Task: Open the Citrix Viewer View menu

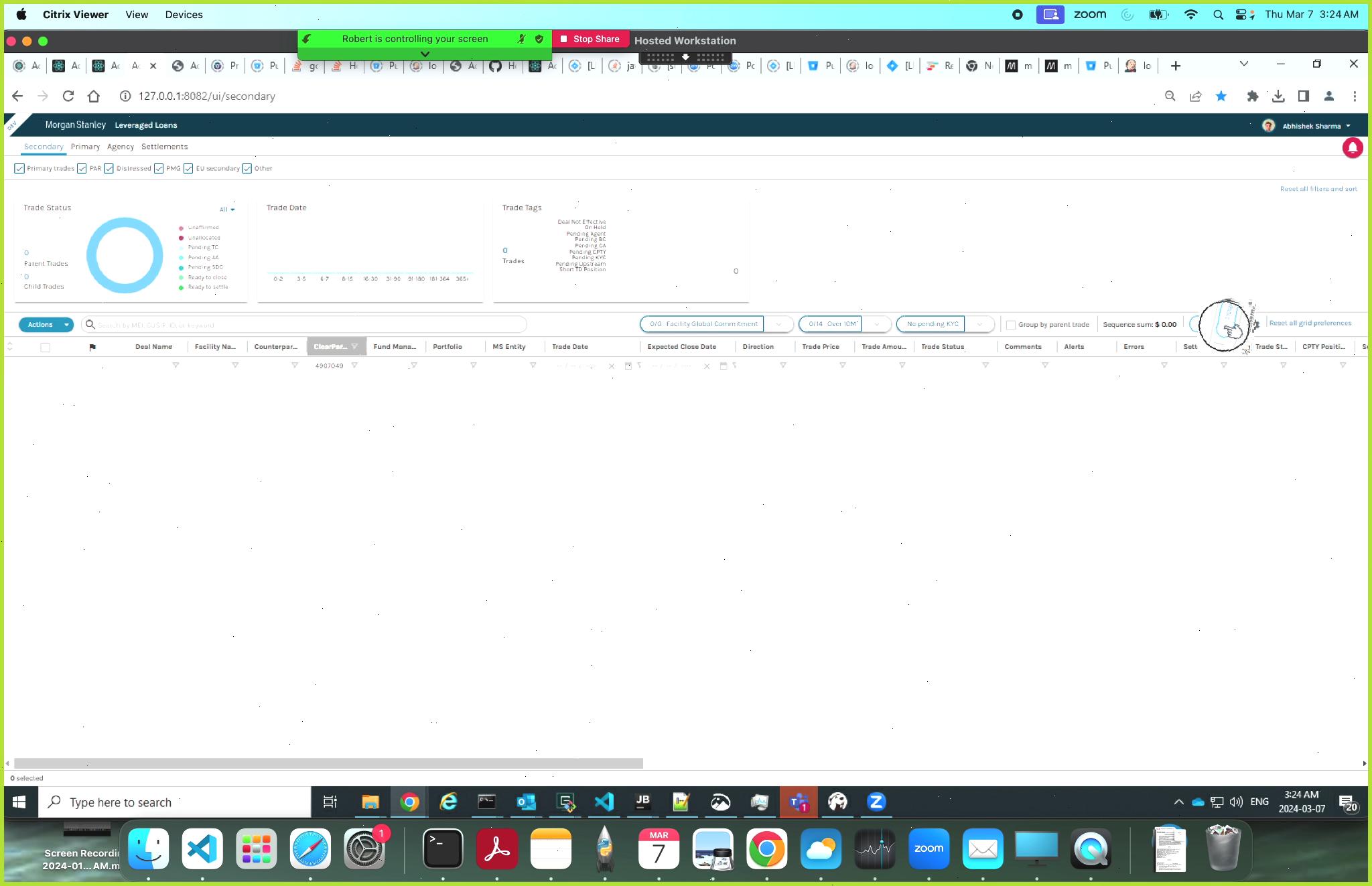Action: pos(137,15)
